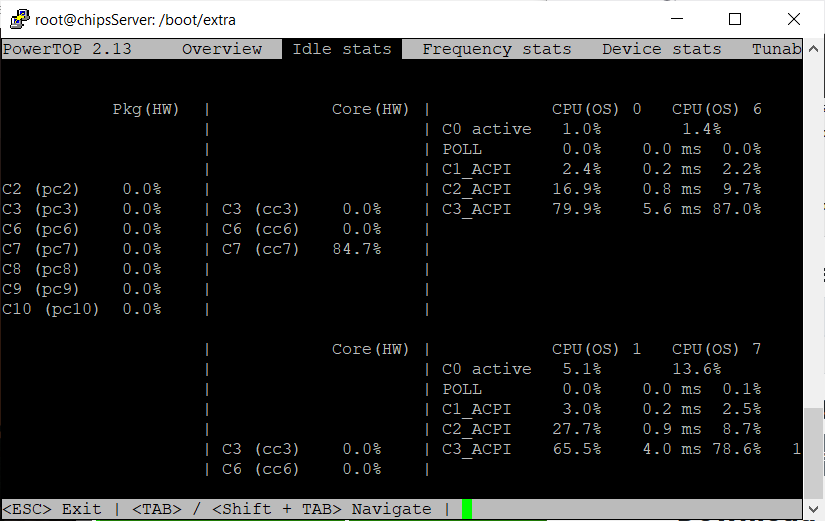Minimize the PuTTY window
The image size is (825, 521).
point(677,19)
